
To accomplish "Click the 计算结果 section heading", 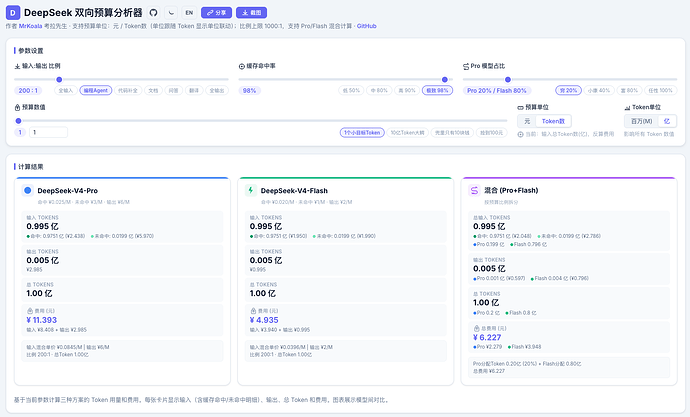I will click(31, 167).
